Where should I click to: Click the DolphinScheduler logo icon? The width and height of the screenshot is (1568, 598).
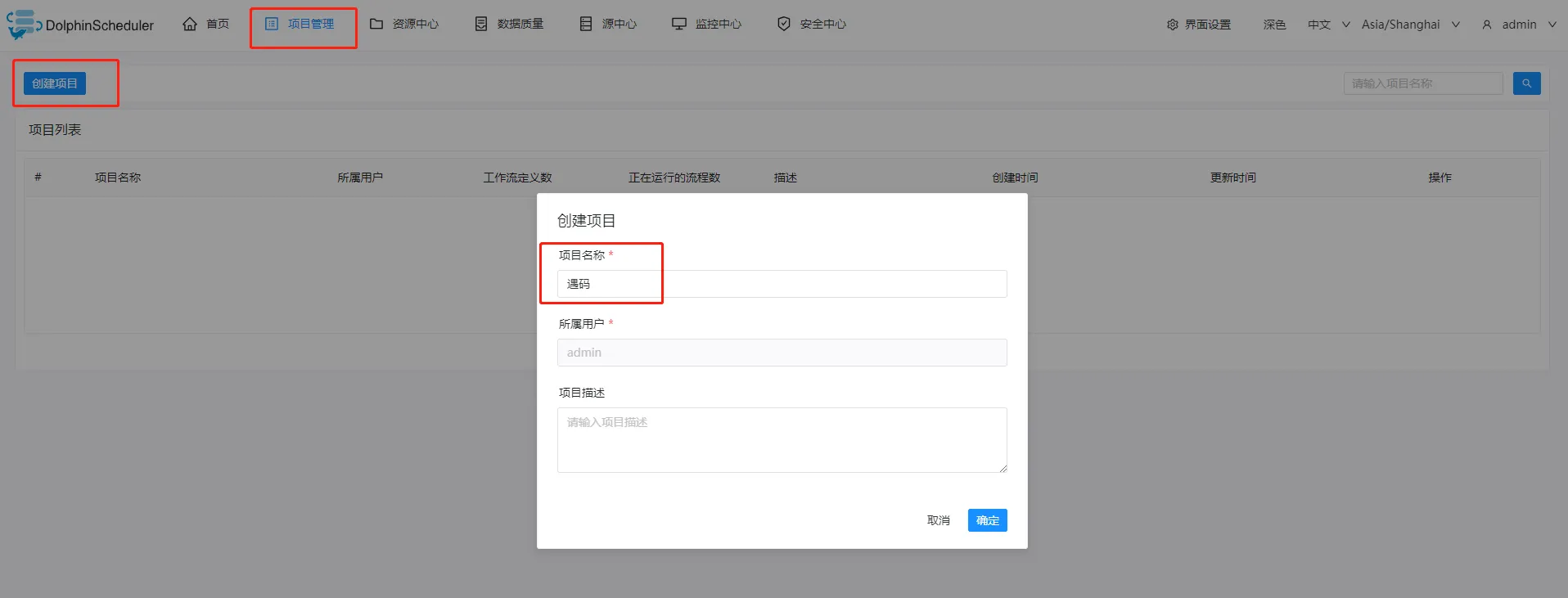point(24,25)
